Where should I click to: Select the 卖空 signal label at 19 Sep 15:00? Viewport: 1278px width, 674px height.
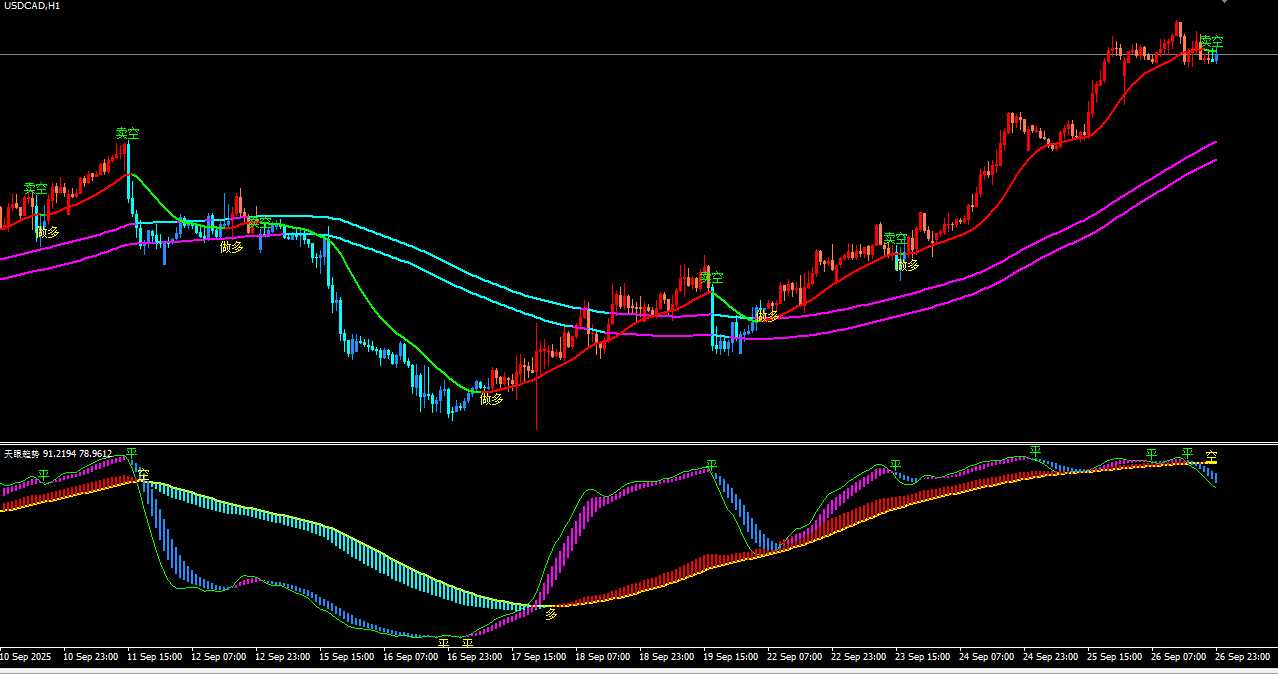click(x=711, y=277)
